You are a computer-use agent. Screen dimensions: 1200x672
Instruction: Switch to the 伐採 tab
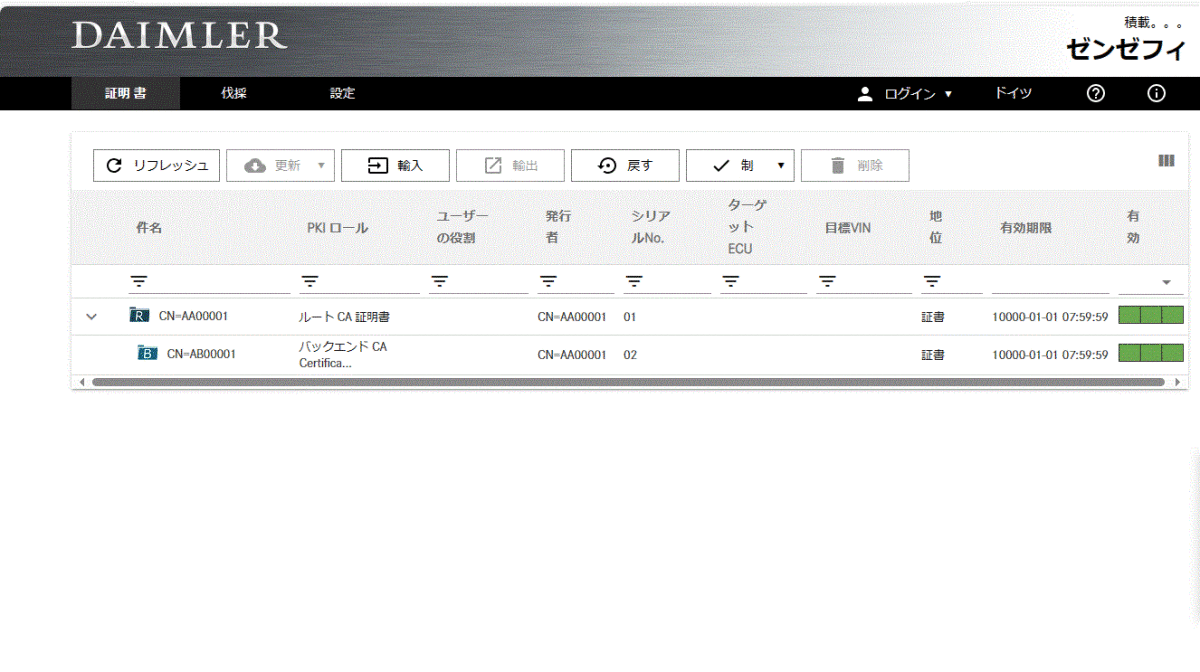coord(234,94)
